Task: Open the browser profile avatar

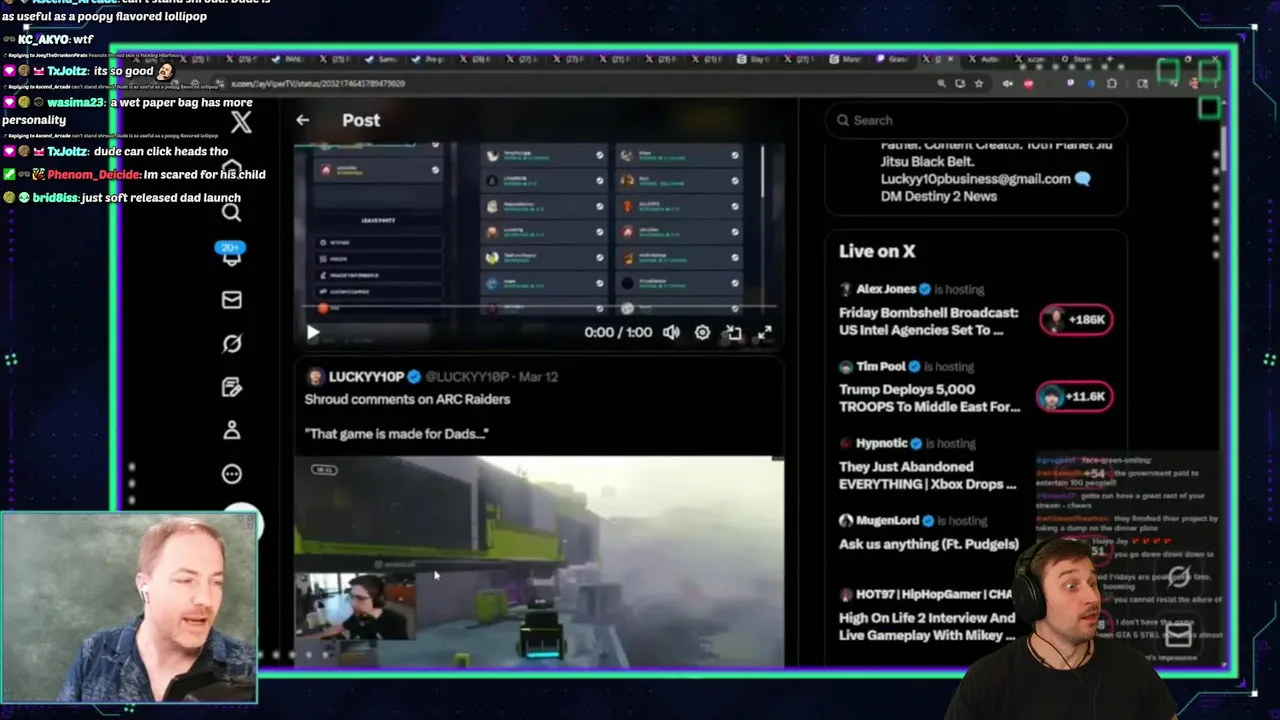Action: point(1194,83)
